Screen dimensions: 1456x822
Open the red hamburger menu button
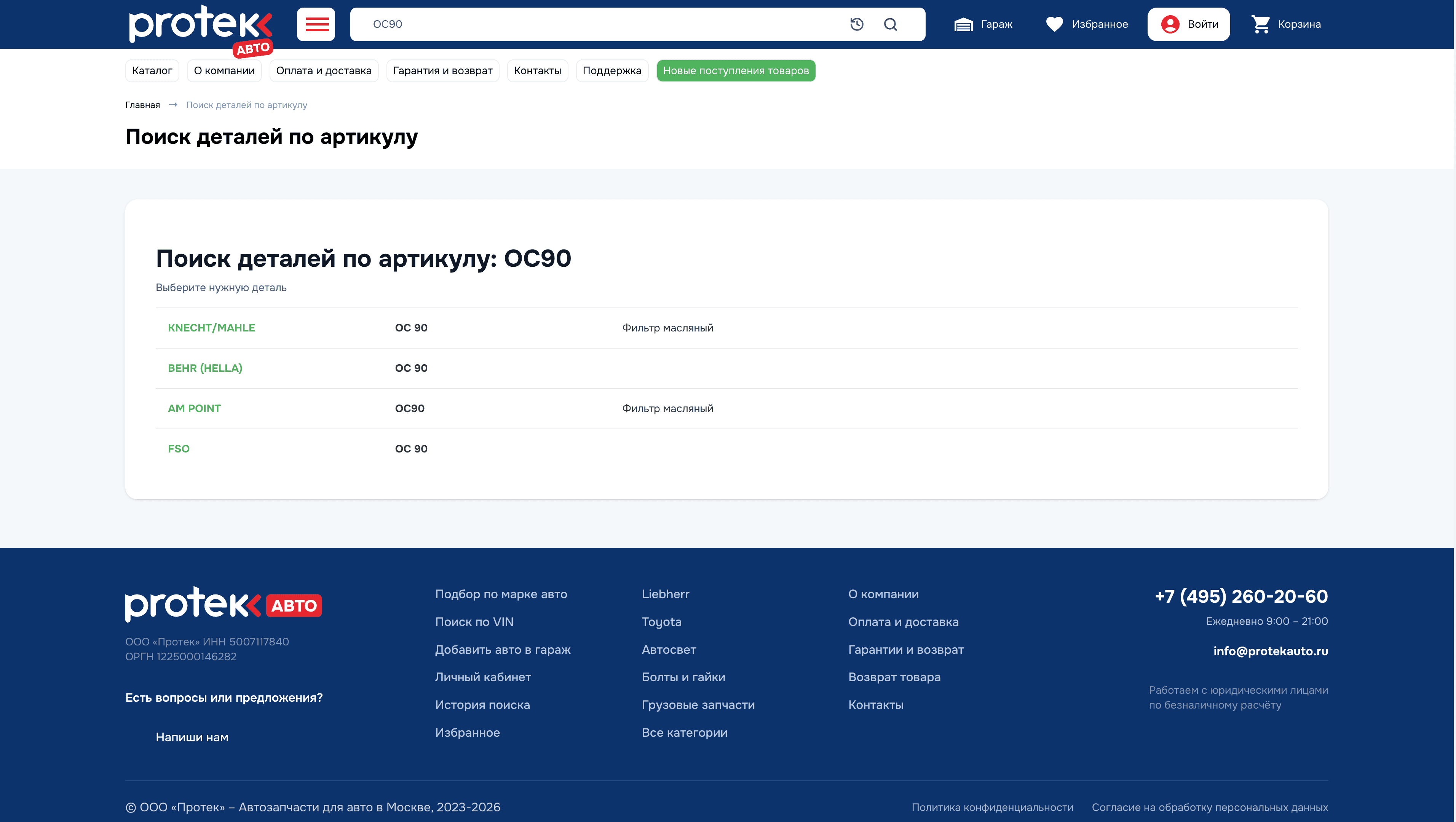pos(316,24)
